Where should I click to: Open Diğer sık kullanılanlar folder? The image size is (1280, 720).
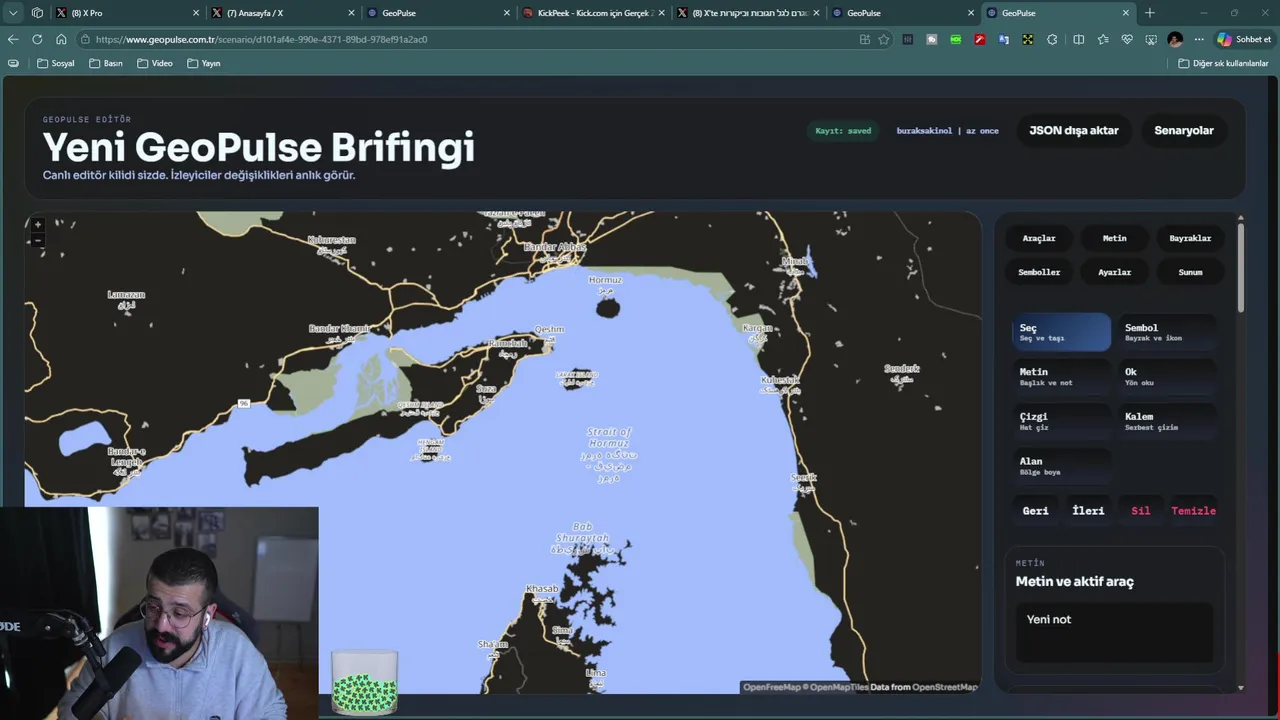[x=1223, y=63]
